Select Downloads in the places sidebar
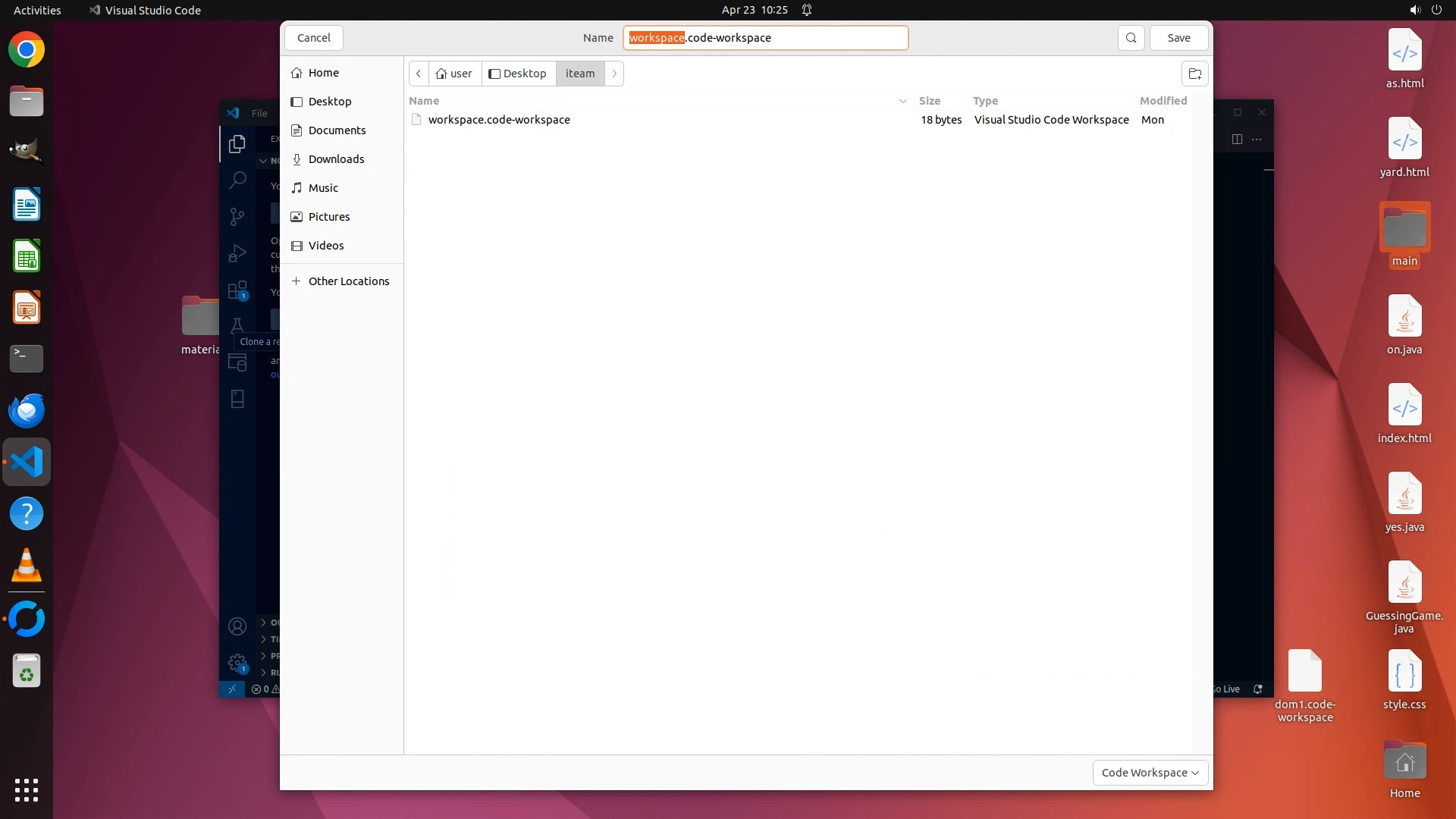 point(336,159)
